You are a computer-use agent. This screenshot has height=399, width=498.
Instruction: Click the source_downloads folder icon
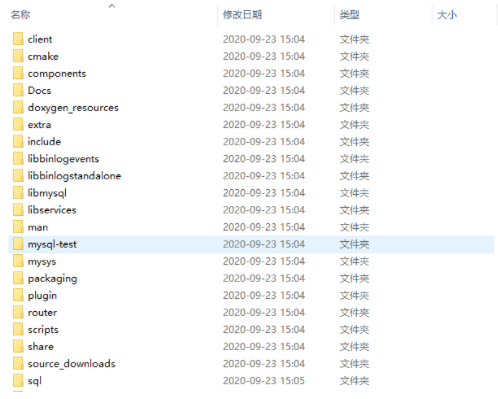tap(18, 363)
